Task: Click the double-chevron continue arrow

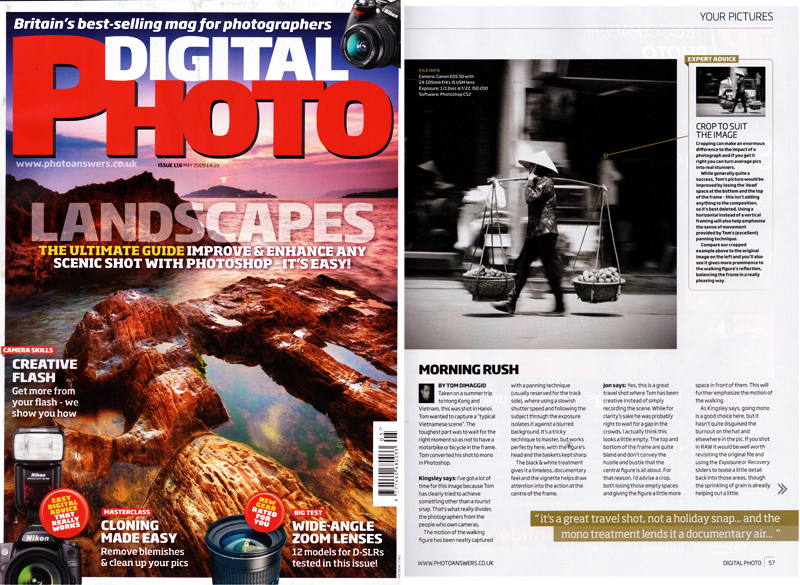Action: click(x=782, y=490)
